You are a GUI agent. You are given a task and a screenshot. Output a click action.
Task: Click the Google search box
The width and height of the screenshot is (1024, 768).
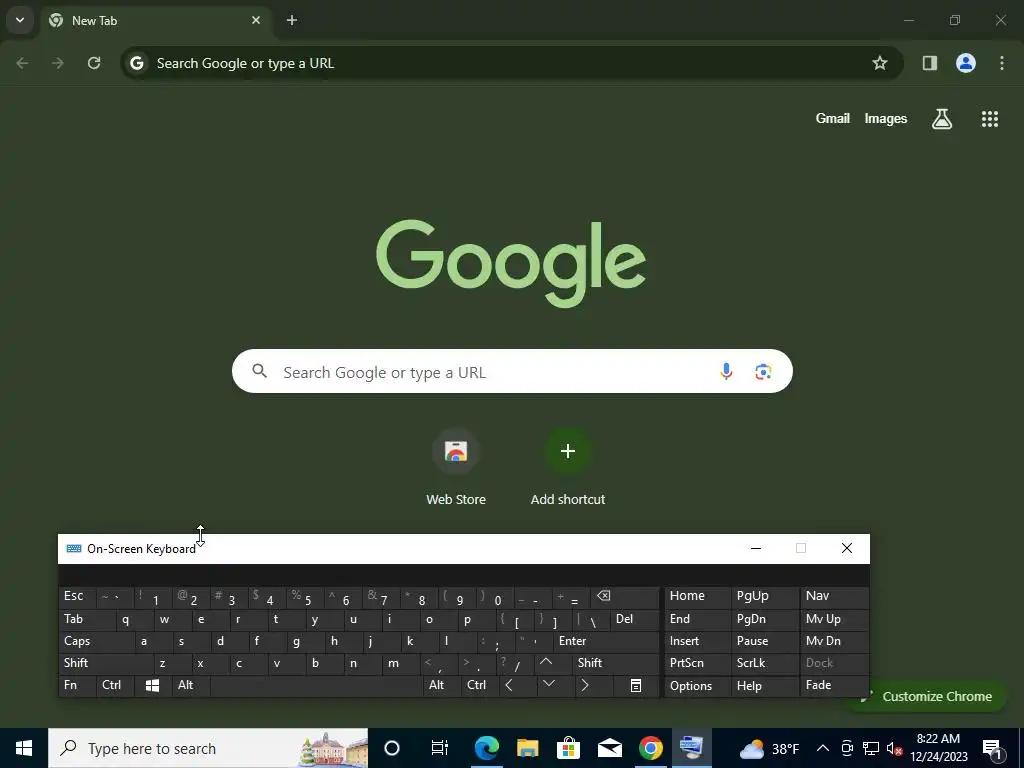(x=512, y=372)
